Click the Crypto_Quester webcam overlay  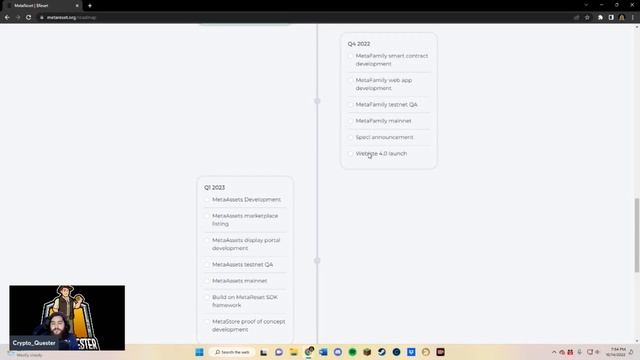coord(67,318)
